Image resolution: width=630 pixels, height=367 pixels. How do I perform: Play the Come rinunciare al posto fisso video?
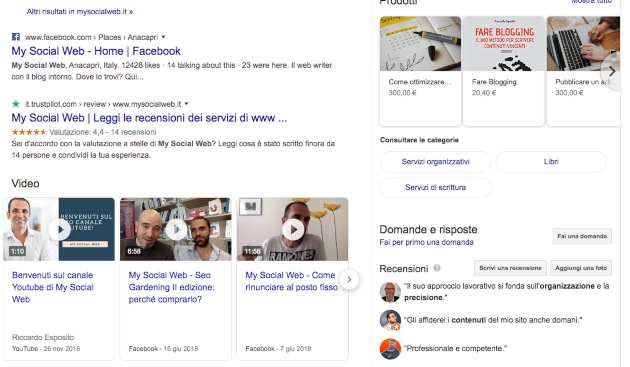[293, 230]
